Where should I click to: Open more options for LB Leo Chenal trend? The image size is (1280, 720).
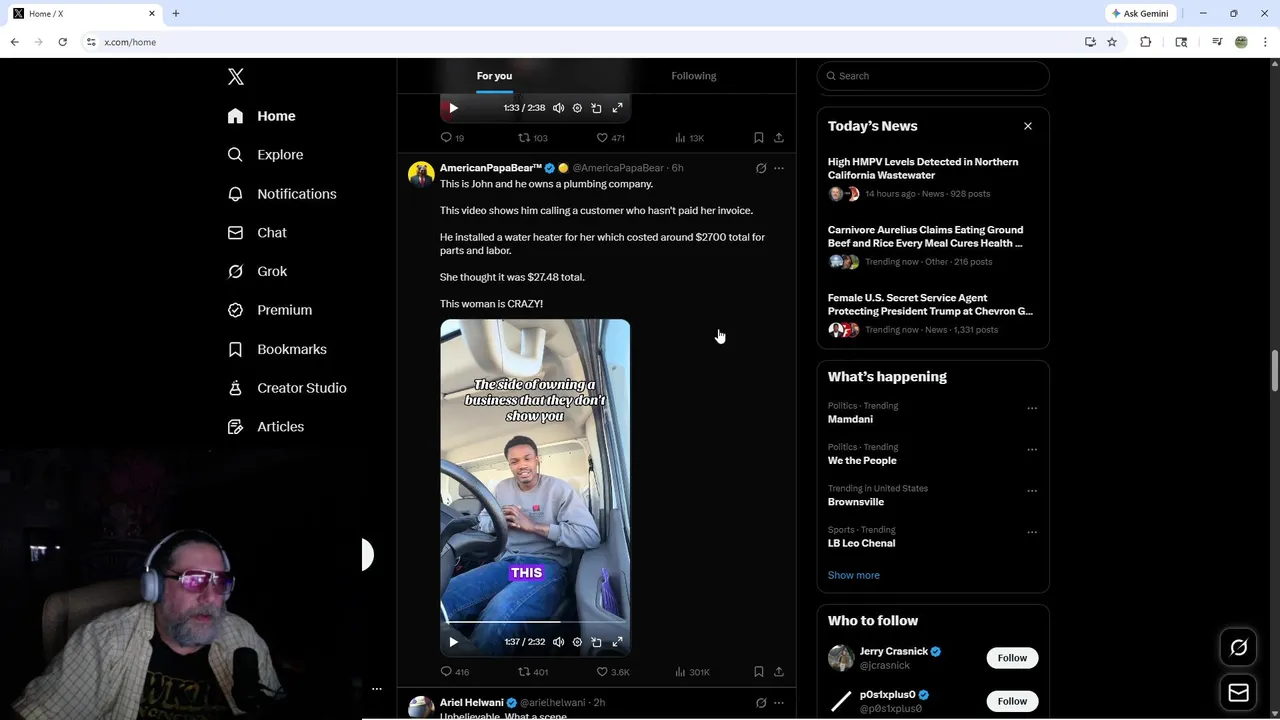tap(1032, 532)
